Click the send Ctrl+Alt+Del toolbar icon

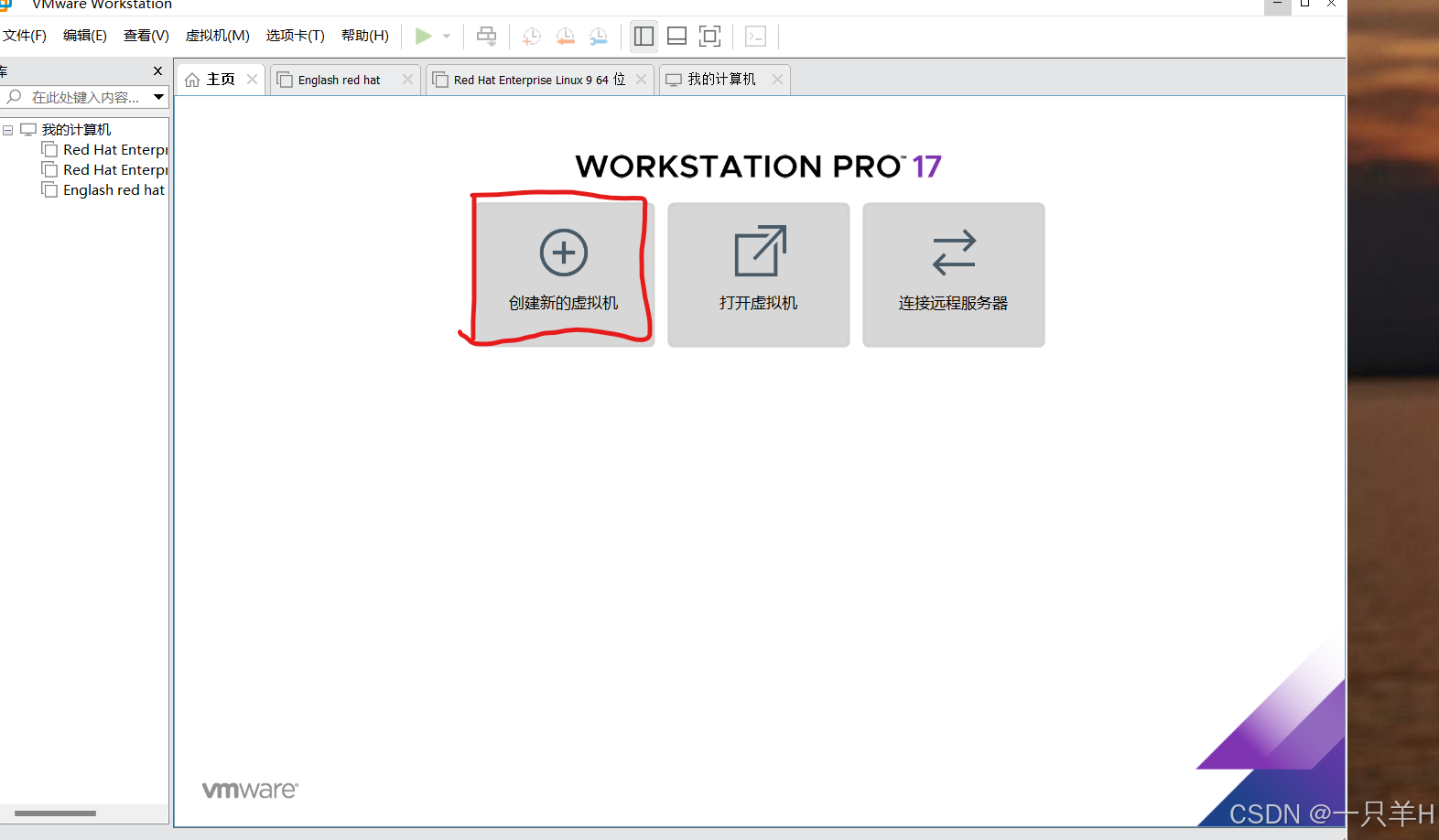(x=487, y=37)
